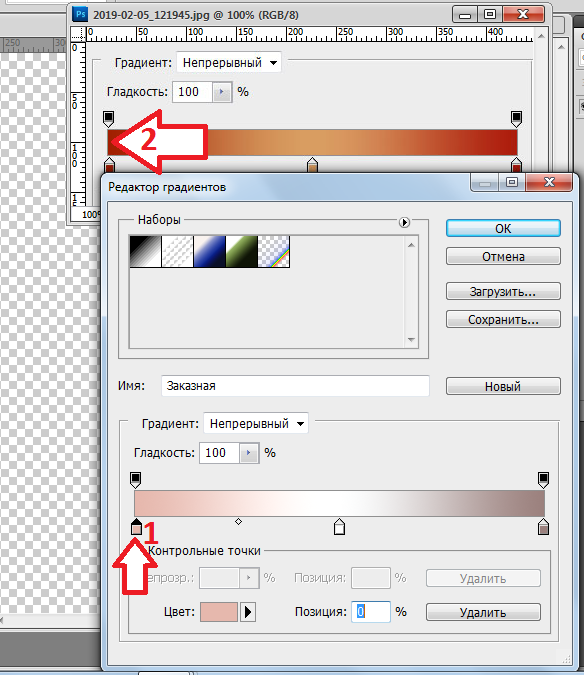584x675 pixels.
Task: Click the OK button
Action: [x=503, y=228]
